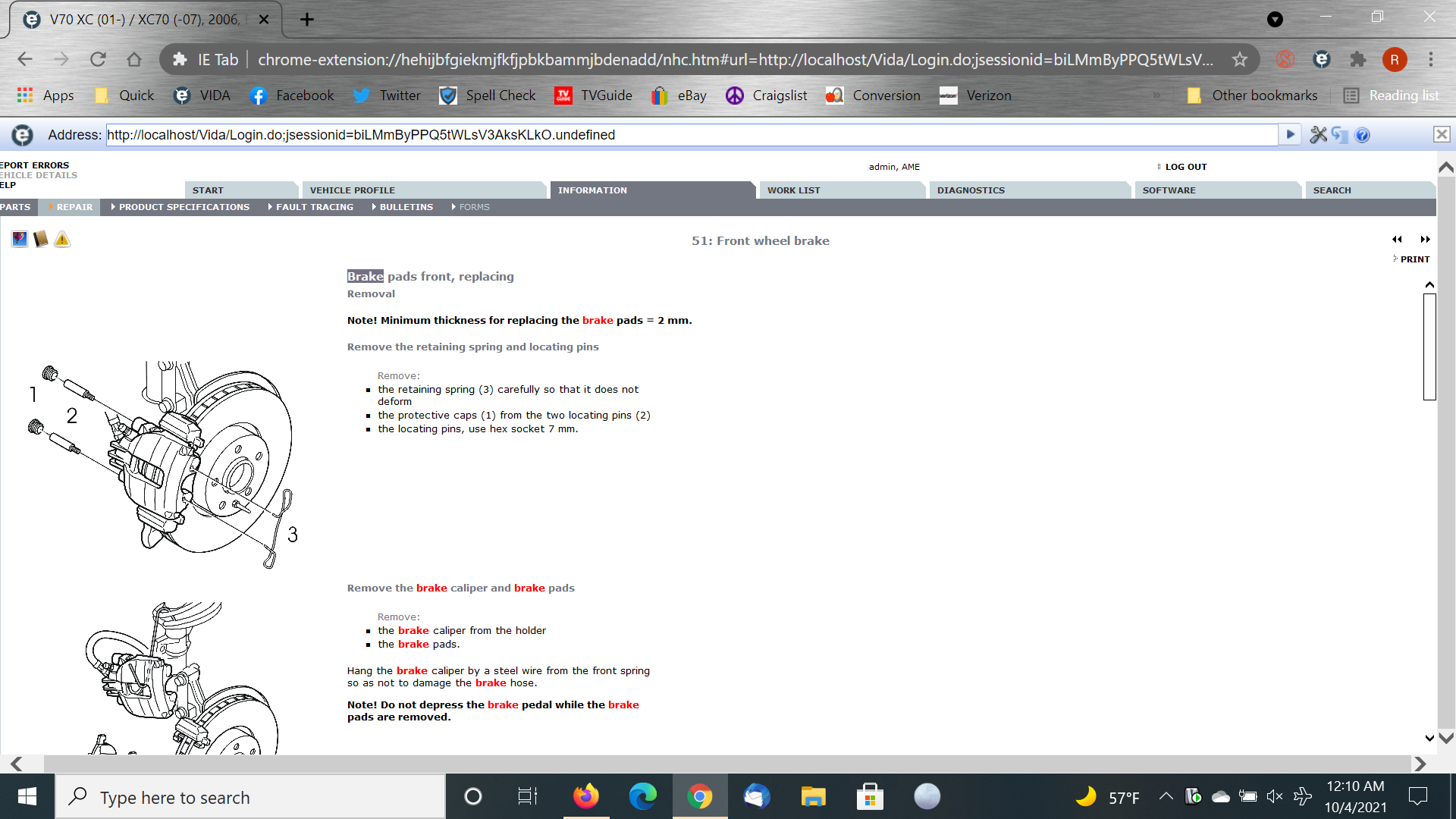1456x819 pixels.
Task: Click the IE Tab tools wrench icon
Action: pos(1318,135)
